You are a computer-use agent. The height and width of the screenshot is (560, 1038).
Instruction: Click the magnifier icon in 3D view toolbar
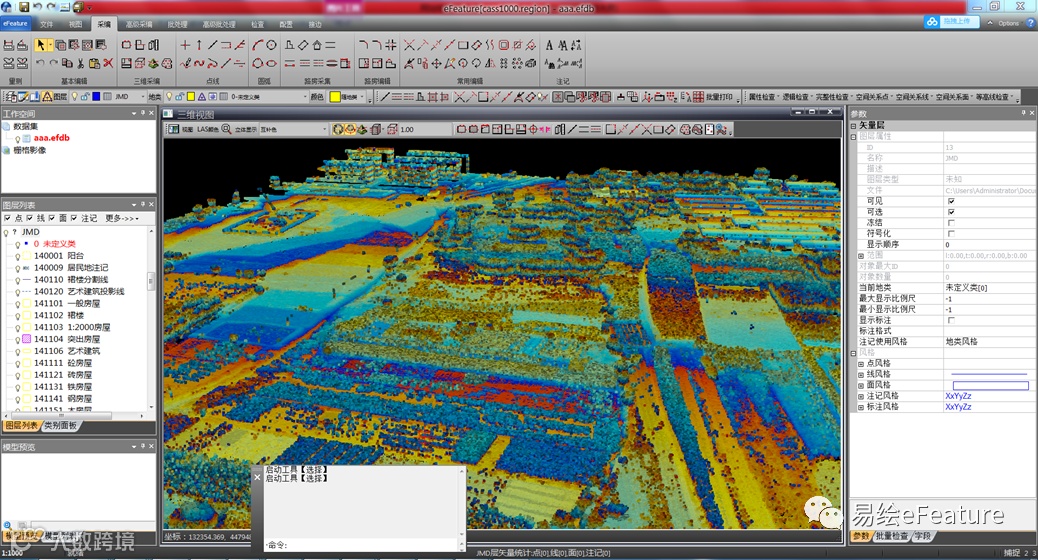coord(226,129)
